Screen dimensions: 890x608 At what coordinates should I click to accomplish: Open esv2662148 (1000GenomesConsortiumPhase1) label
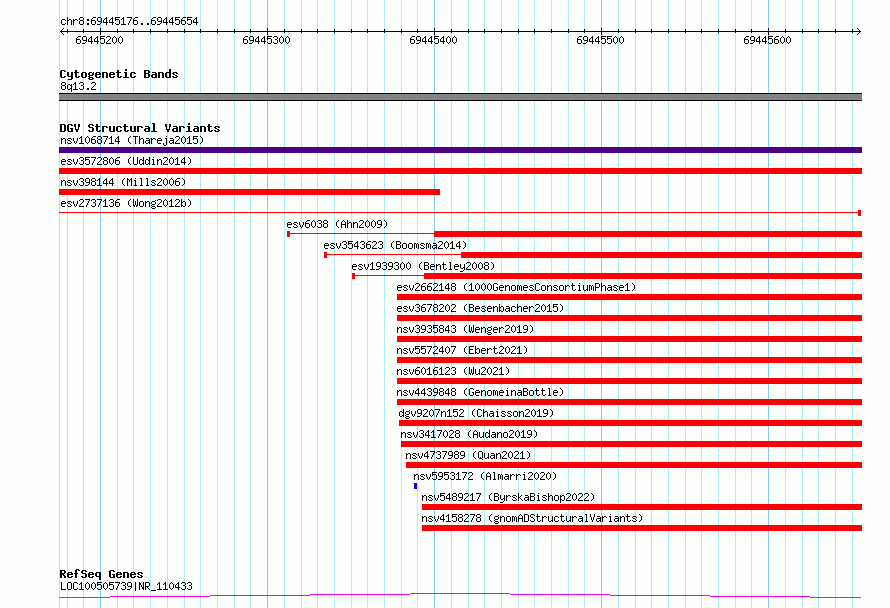[x=517, y=287]
